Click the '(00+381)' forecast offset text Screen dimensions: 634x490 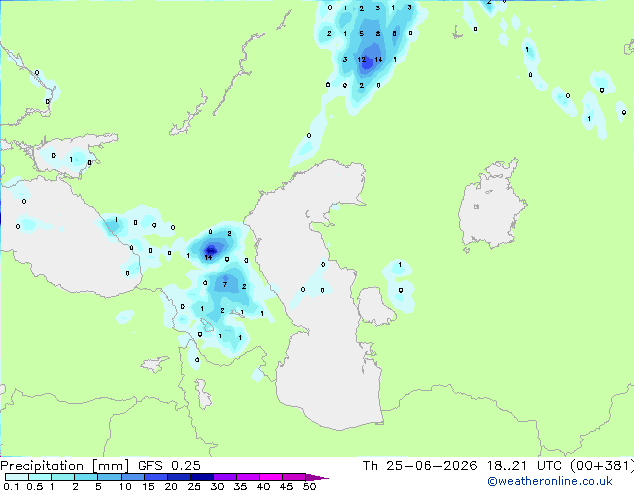click(x=602, y=466)
